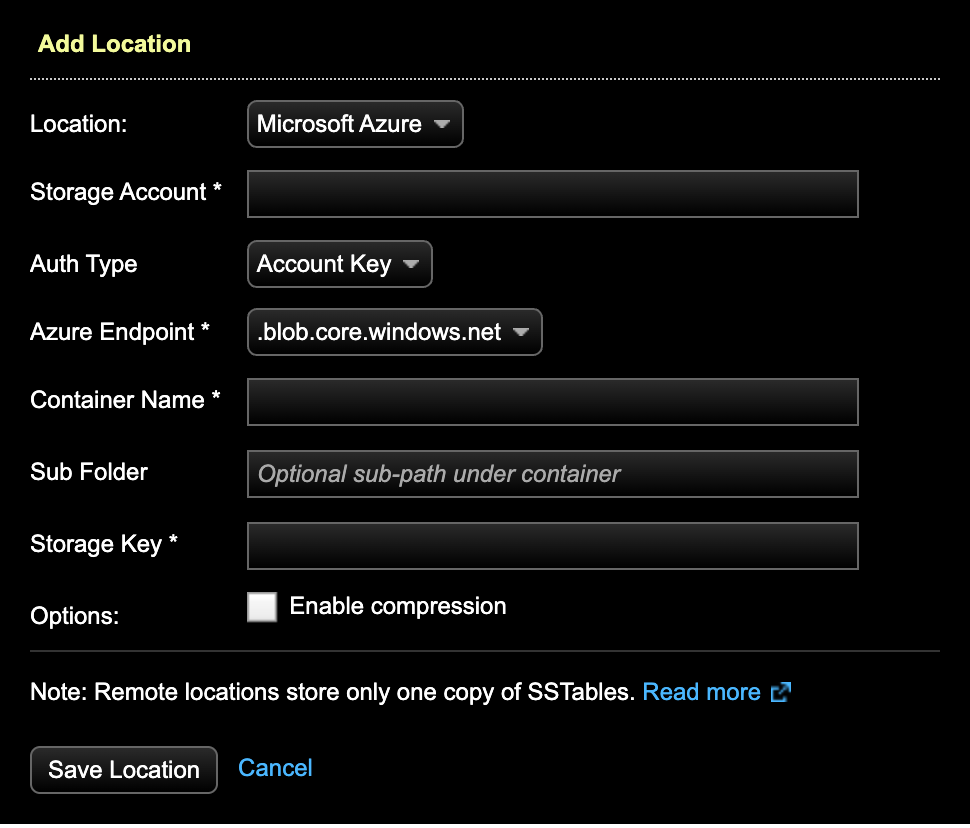This screenshot has width=970, height=828.
Task: Click Cancel to dismiss the form
Action: pyautogui.click(x=275, y=767)
